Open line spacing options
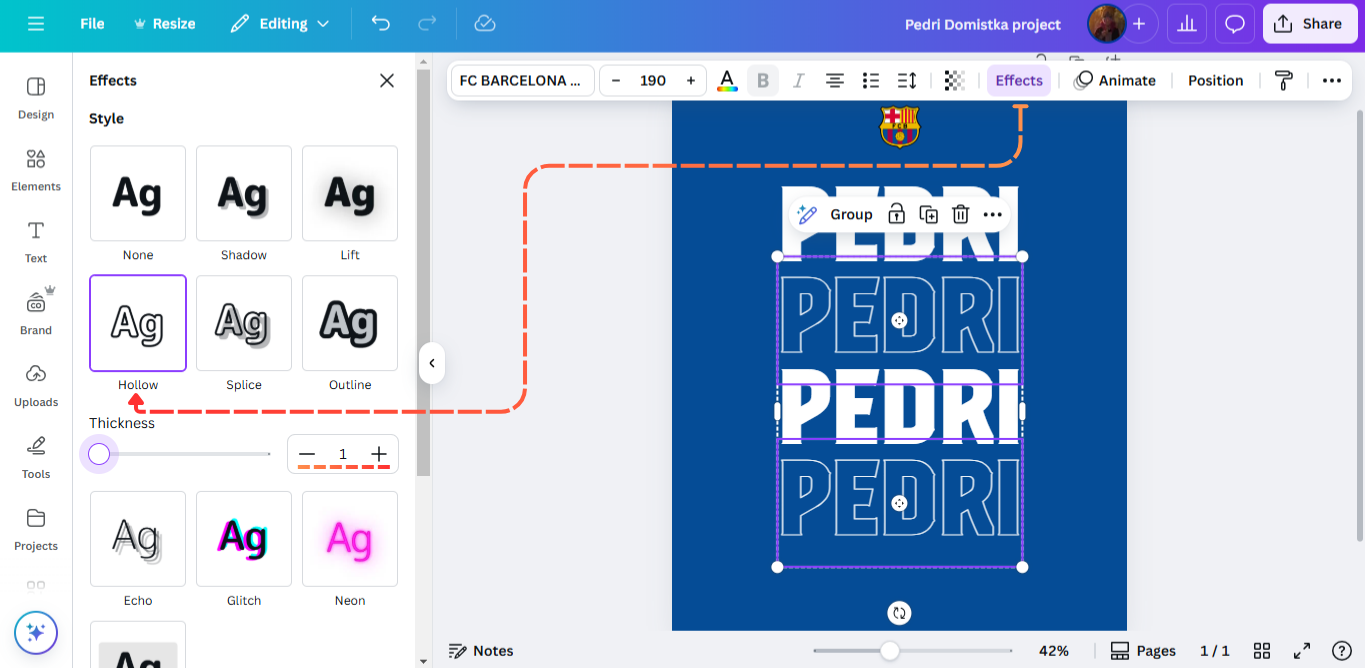Image resolution: width=1365 pixels, height=668 pixels. click(907, 81)
